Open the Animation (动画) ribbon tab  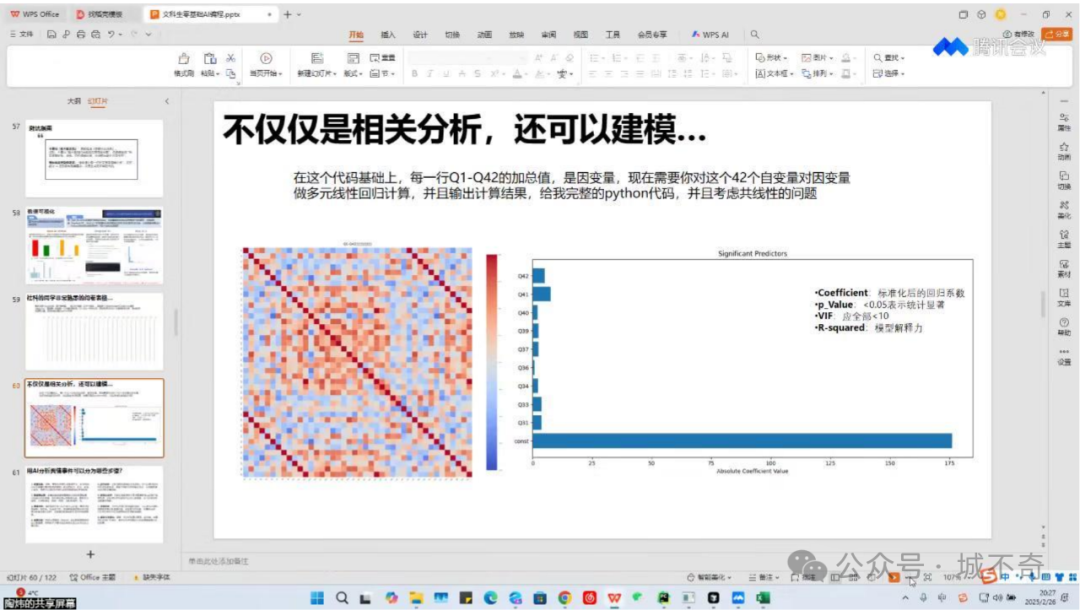484,34
